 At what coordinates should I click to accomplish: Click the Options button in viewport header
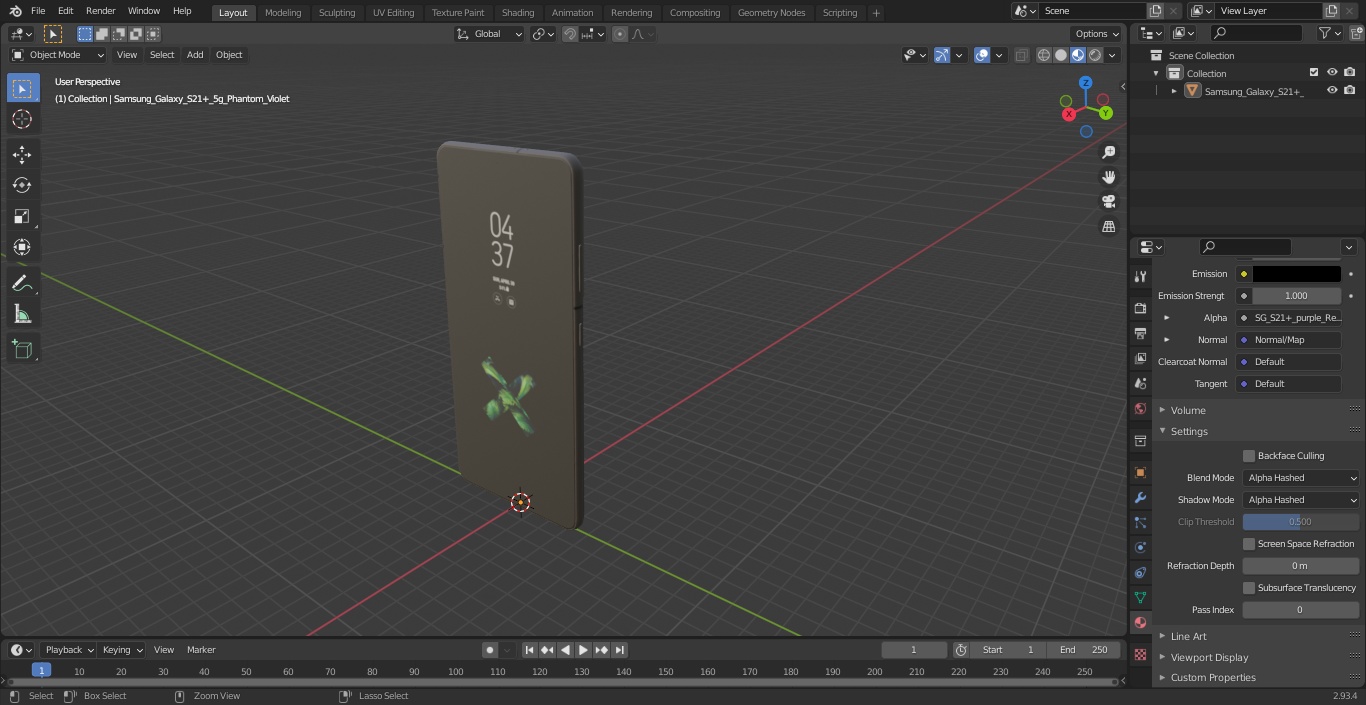1096,34
